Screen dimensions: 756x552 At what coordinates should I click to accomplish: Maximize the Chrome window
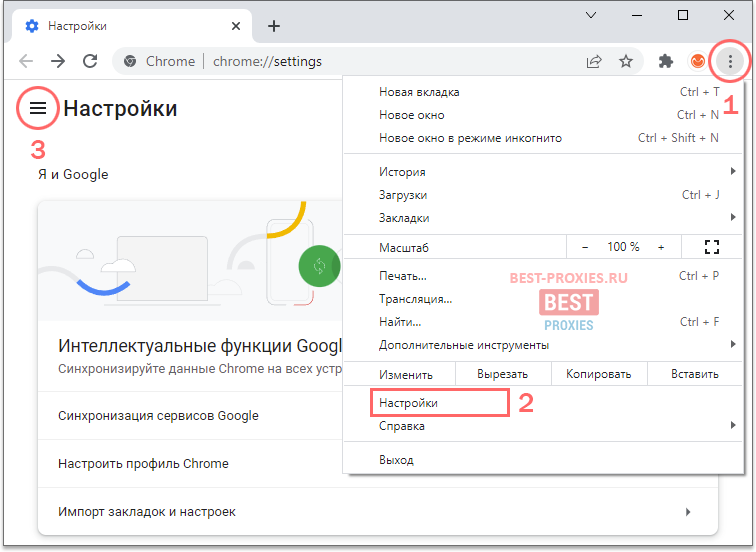coord(683,15)
